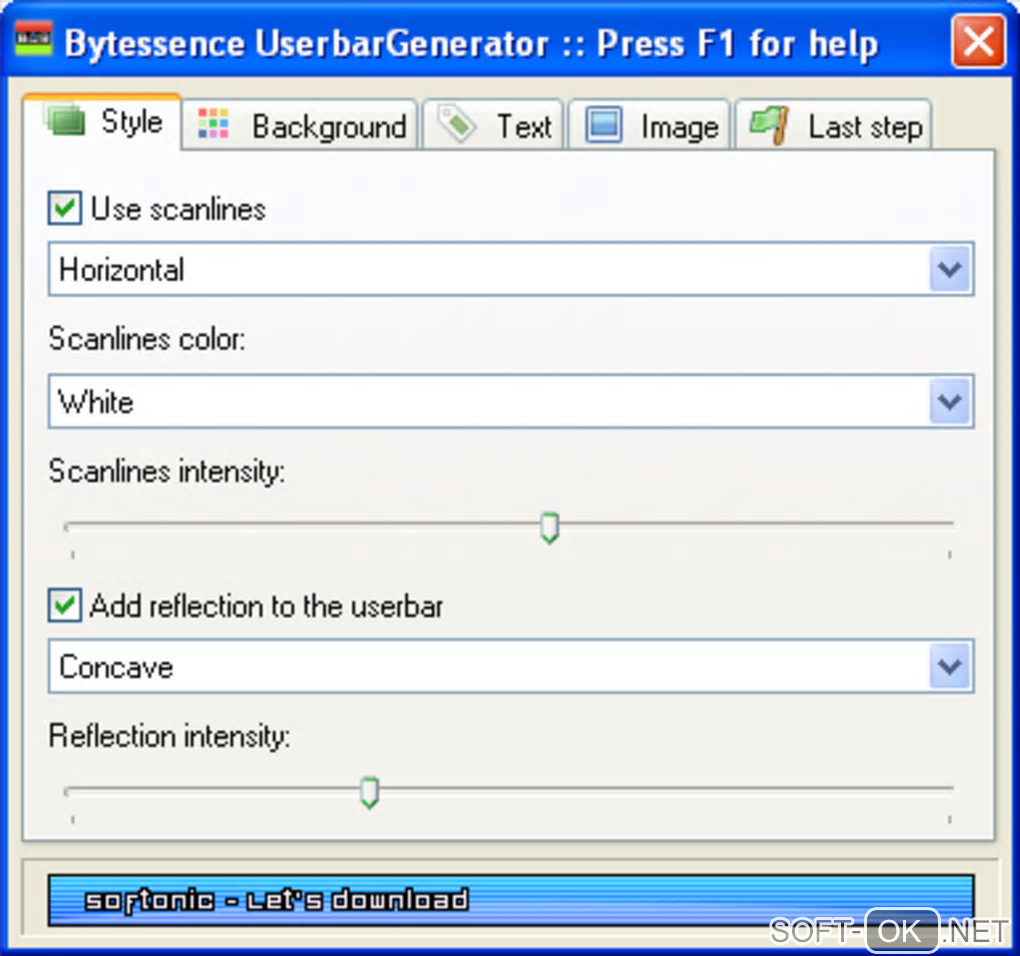This screenshot has height=956, width=1020.
Task: Click the userbar preview image
Action: [x=510, y=899]
